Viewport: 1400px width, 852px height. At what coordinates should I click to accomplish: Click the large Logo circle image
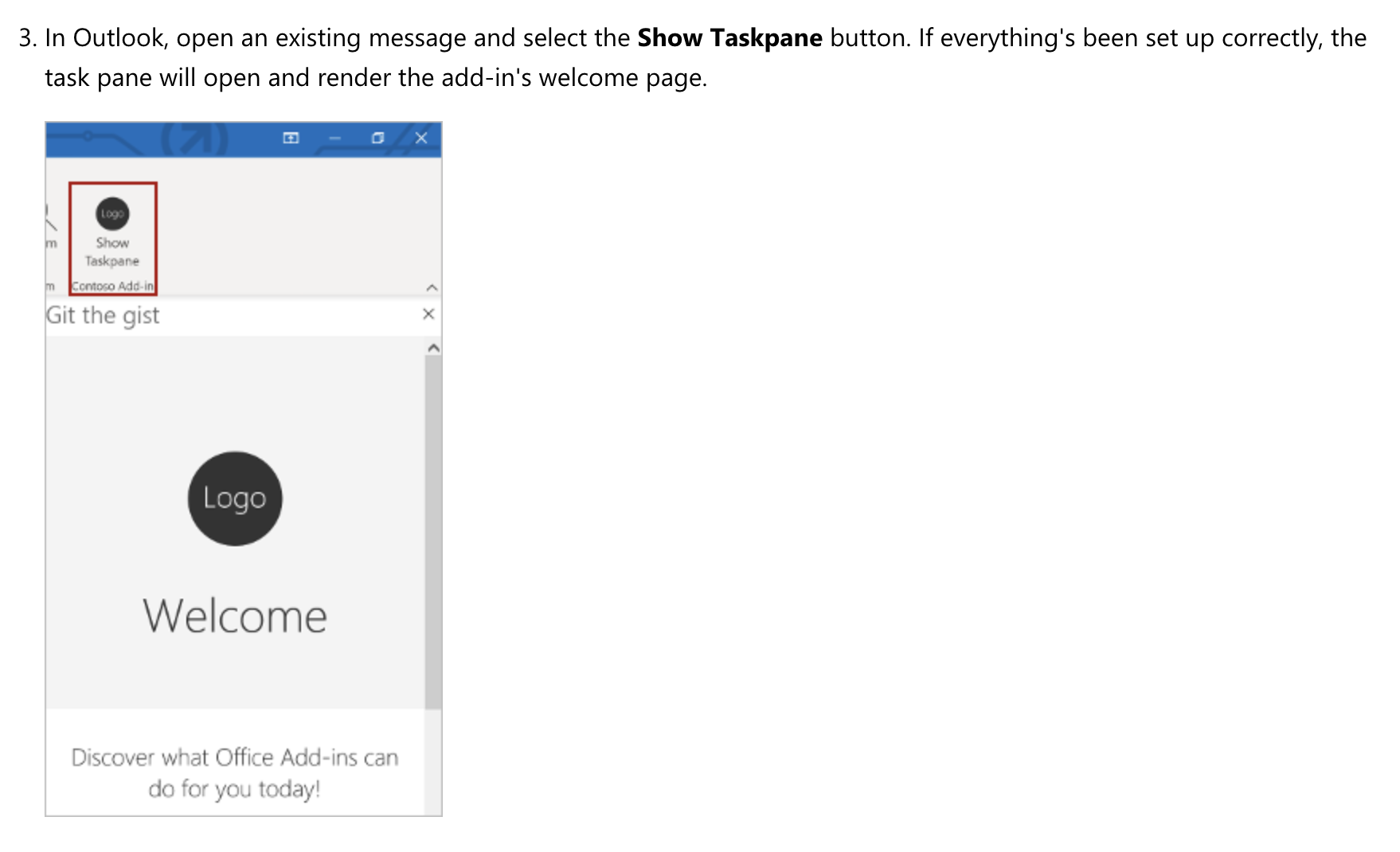point(235,498)
